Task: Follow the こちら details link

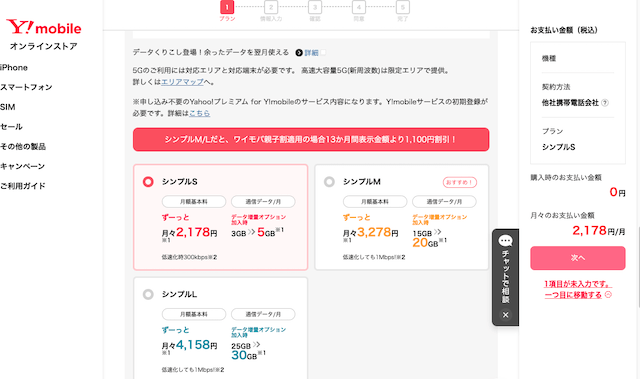Action: tap(200, 113)
